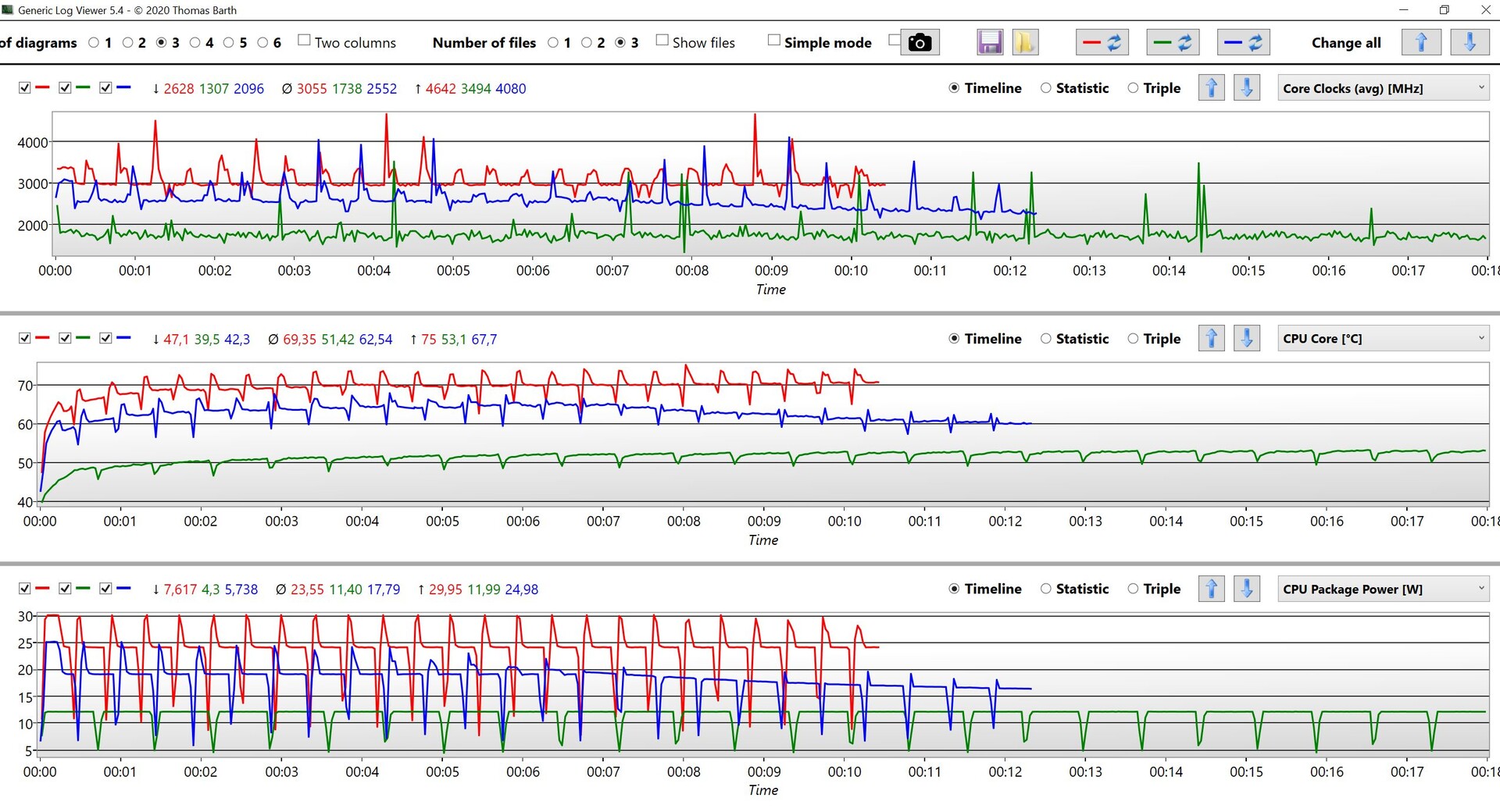The width and height of the screenshot is (1500, 812).
Task: Set number of diagrams to 6
Action: (263, 43)
